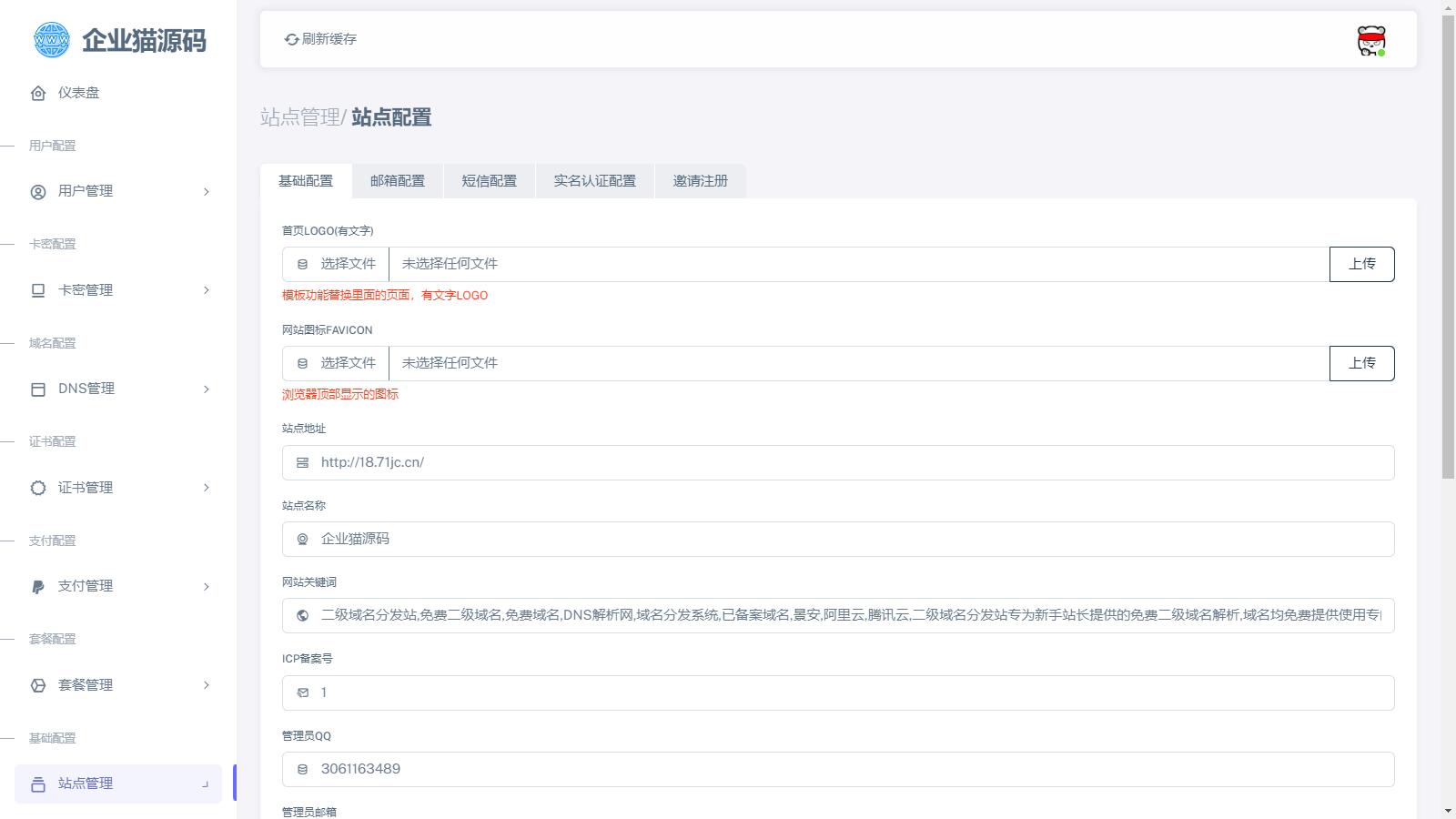Choose file for the FAVICON icon
Screen dimensions: 1456x819
[336, 363]
